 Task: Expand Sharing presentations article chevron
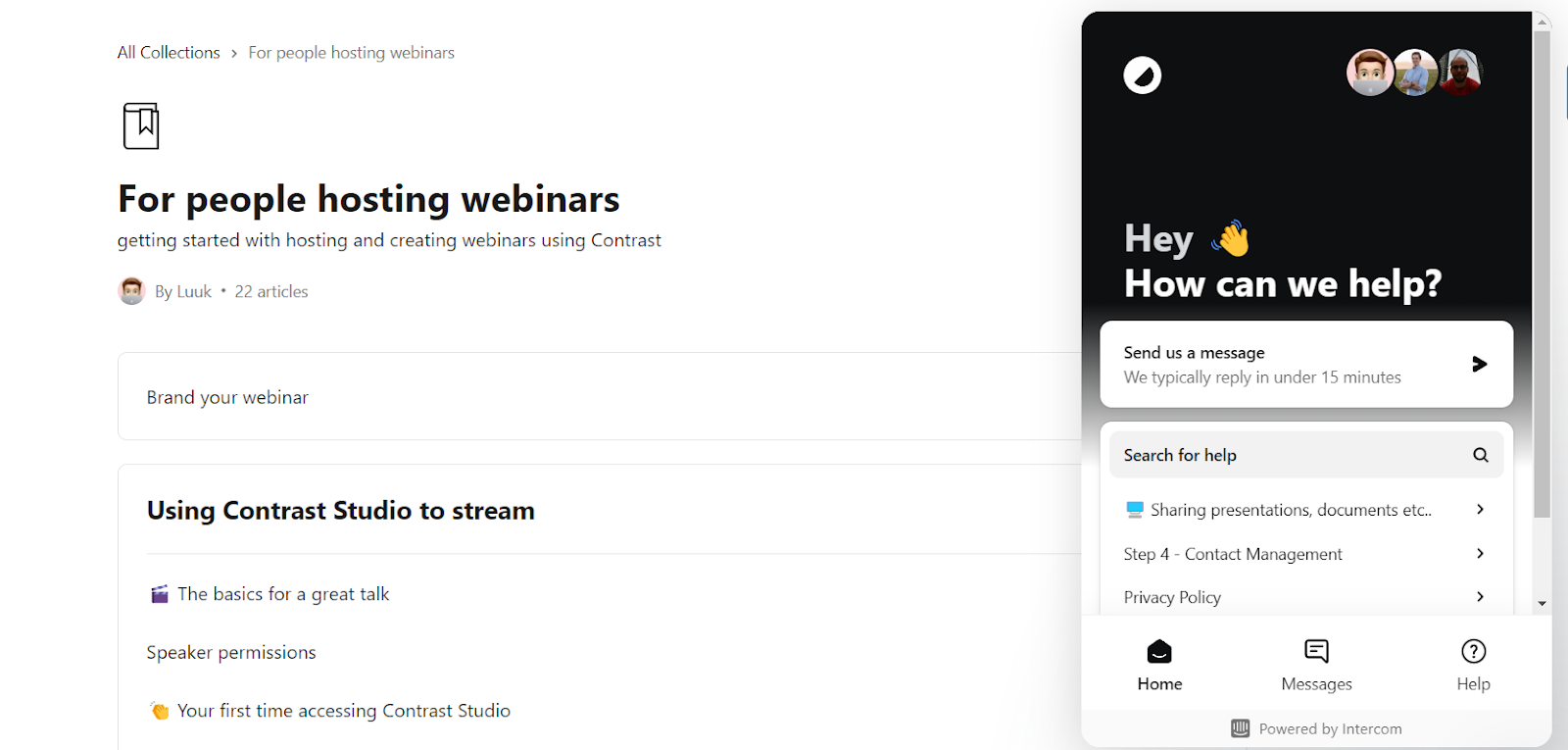(x=1480, y=509)
